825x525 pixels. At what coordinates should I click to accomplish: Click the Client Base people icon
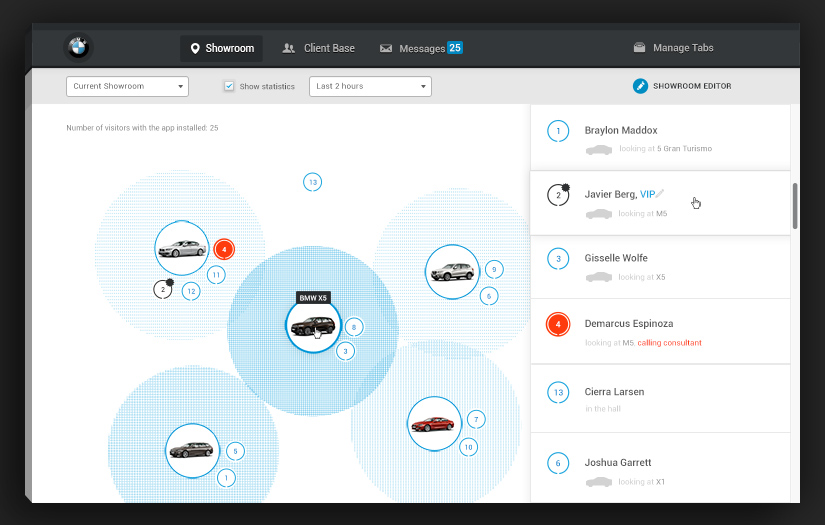(x=288, y=48)
